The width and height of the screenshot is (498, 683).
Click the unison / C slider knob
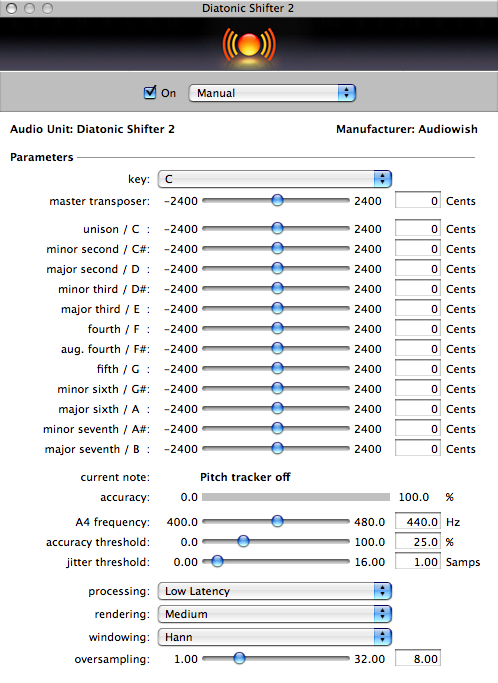coord(277,228)
